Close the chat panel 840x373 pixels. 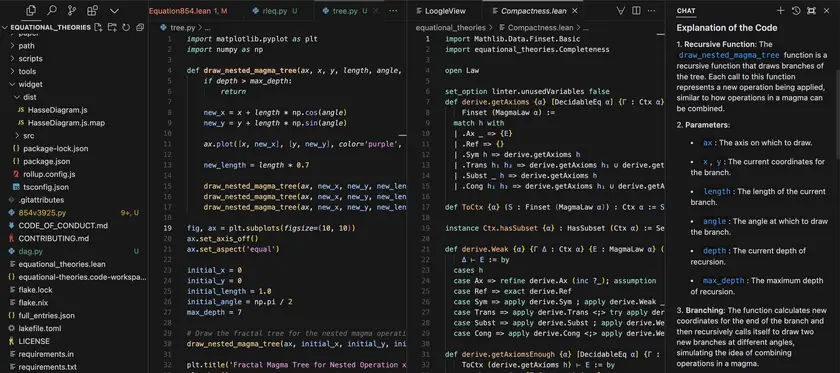[x=826, y=11]
